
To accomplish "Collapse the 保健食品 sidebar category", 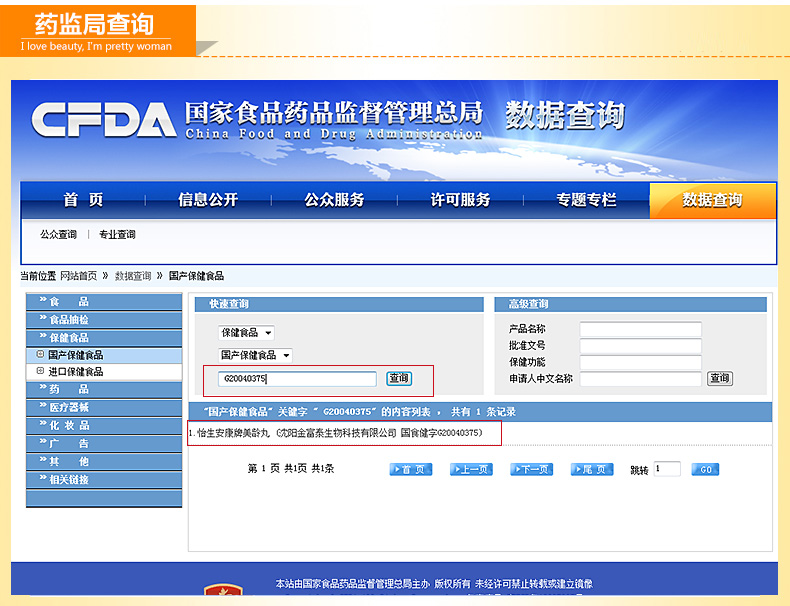I will [x=104, y=338].
